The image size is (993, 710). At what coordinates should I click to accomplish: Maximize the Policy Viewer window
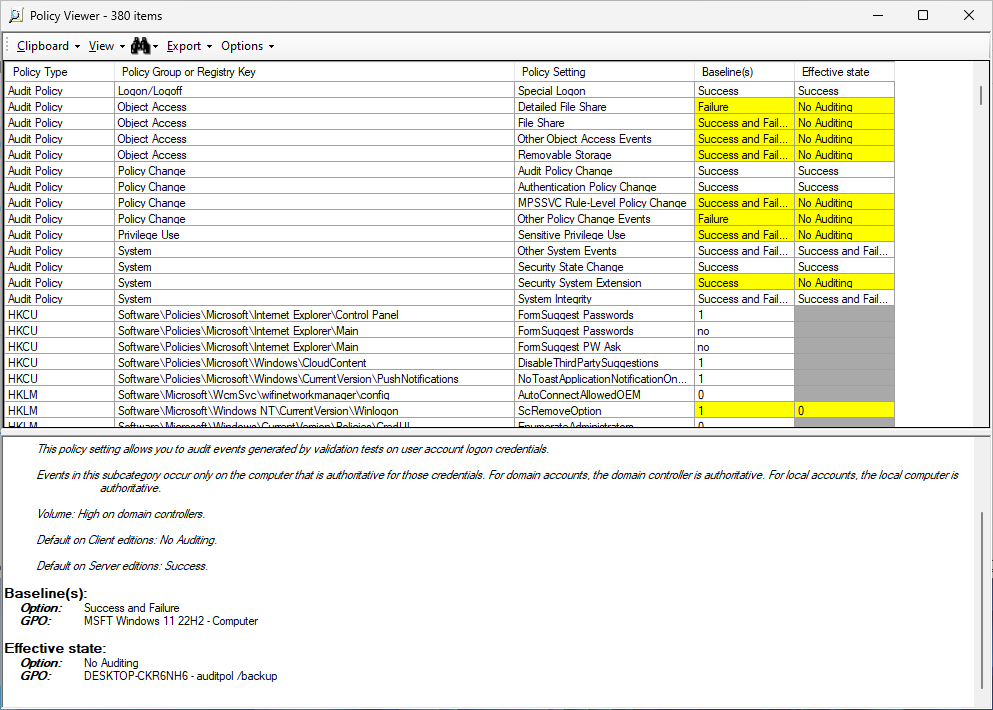pyautogui.click(x=923, y=15)
